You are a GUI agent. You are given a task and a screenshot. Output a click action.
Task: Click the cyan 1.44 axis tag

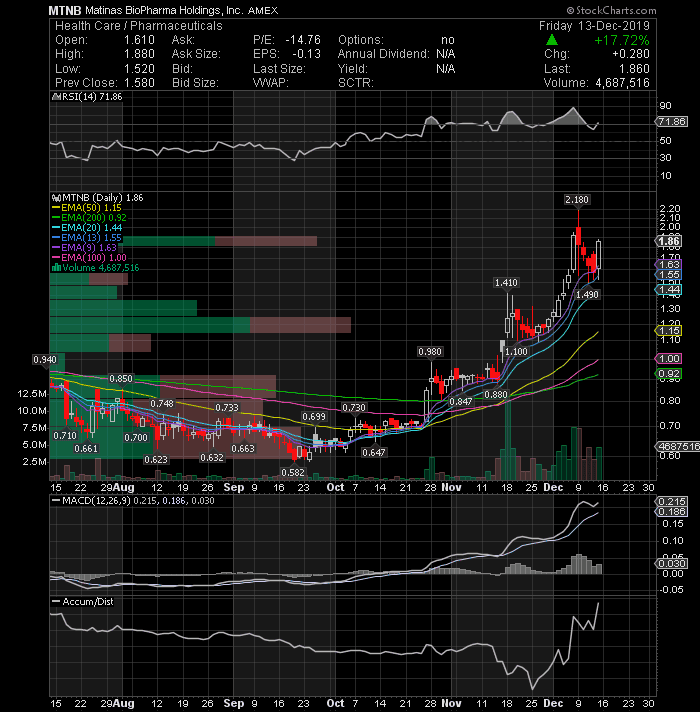pyautogui.click(x=669, y=290)
